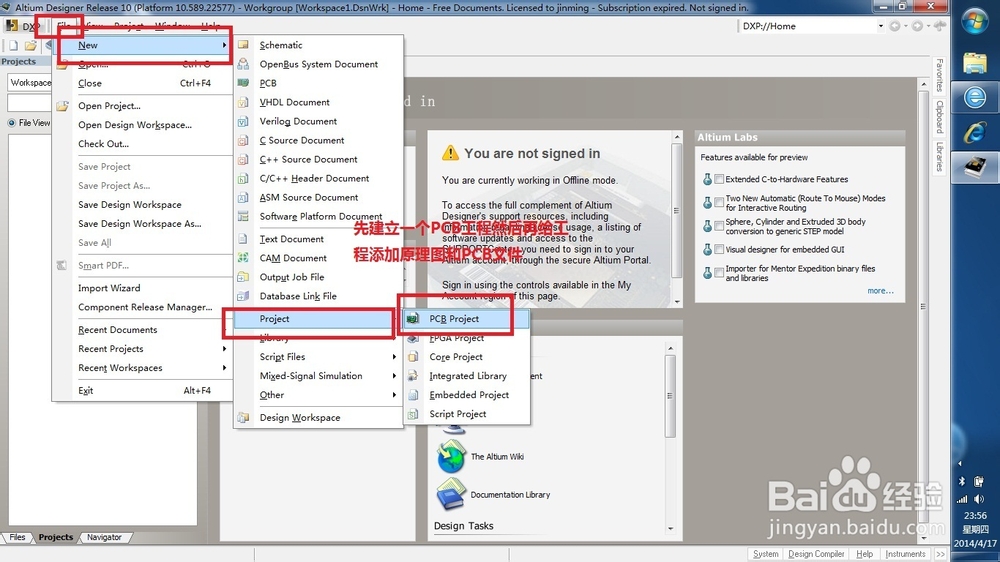Click Save Design Workspace menu item
The image size is (1000, 562).
pyautogui.click(x=144, y=205)
